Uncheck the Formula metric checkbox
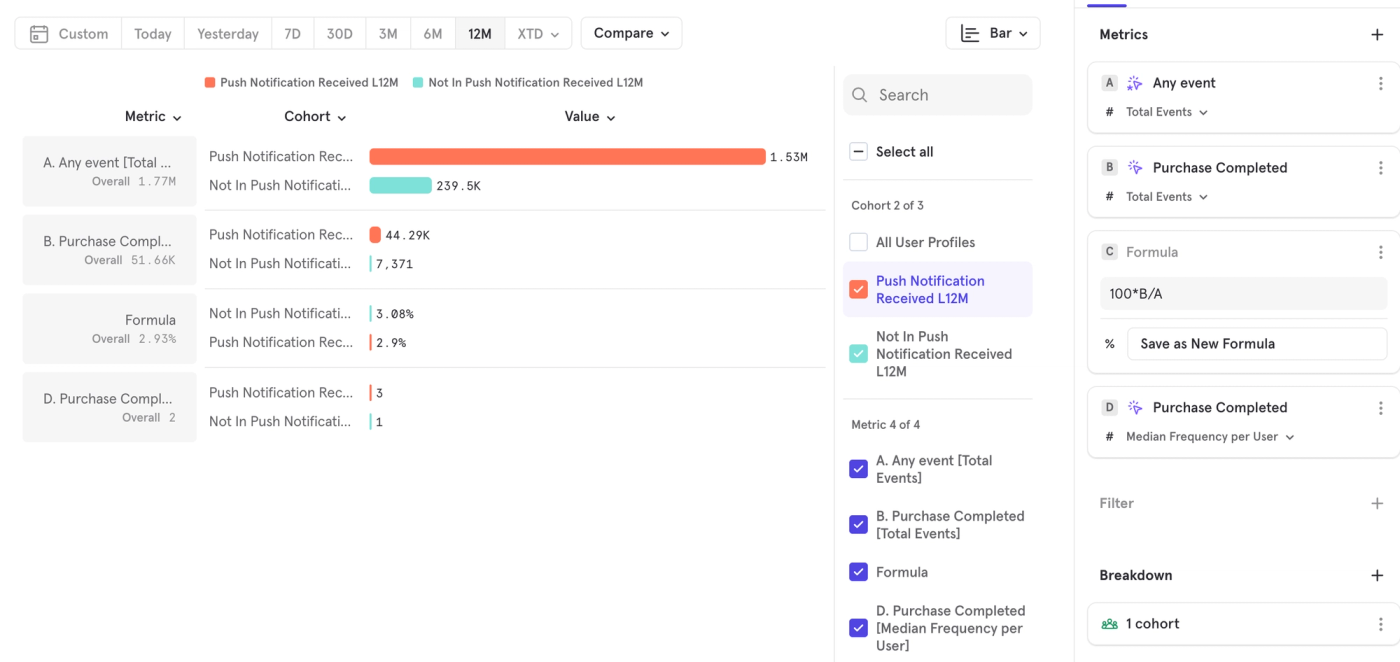This screenshot has width=1400, height=662. pyautogui.click(x=858, y=572)
